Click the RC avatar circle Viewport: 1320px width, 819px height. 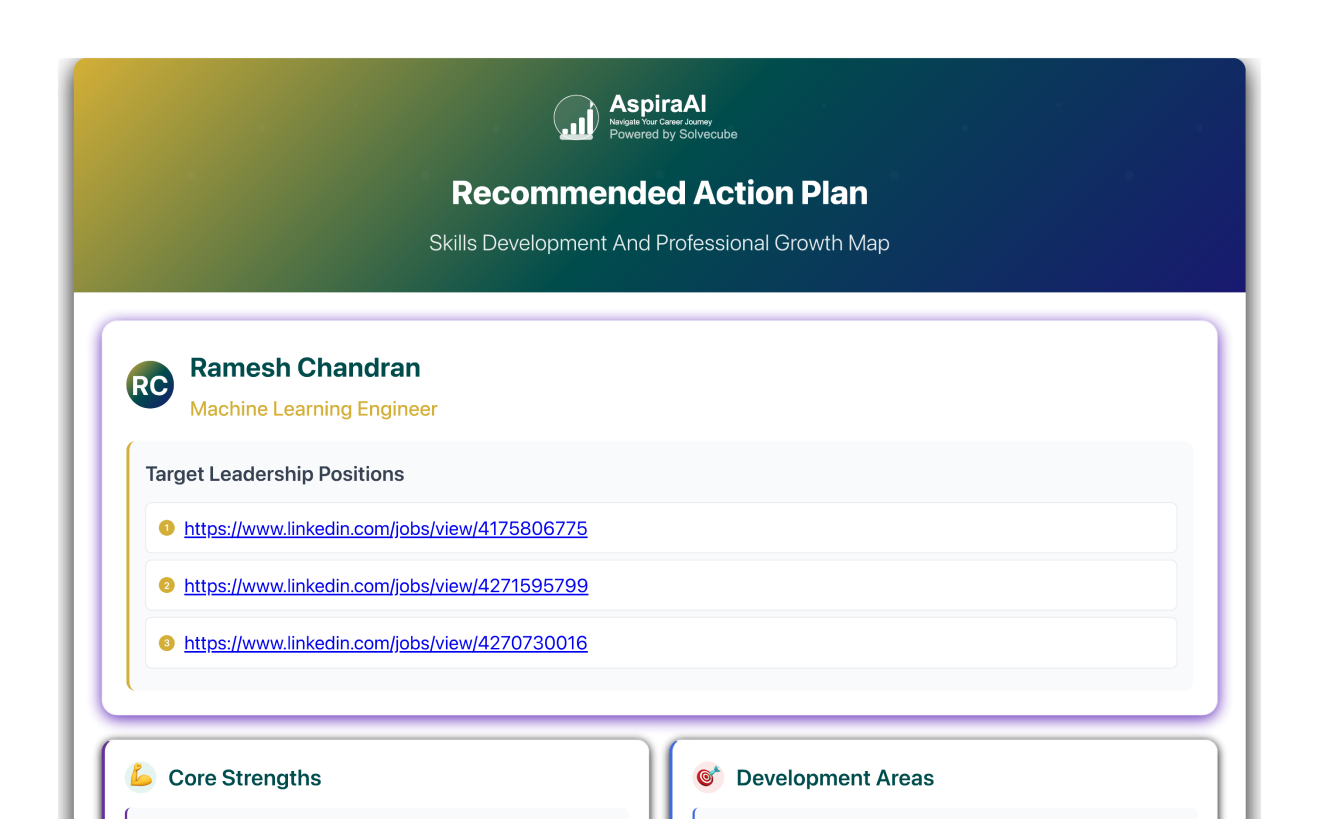pos(150,385)
